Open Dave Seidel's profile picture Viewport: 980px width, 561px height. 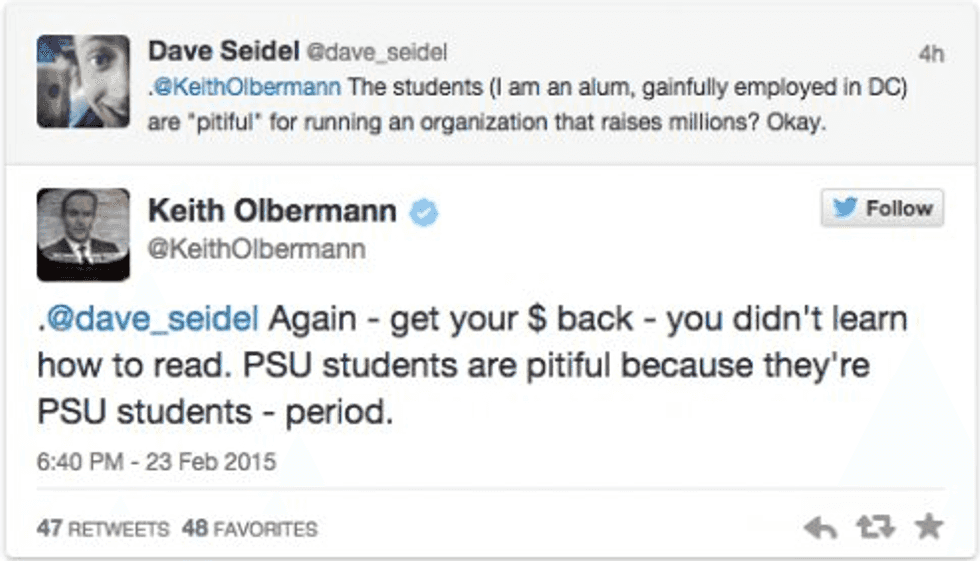pyautogui.click(x=83, y=81)
